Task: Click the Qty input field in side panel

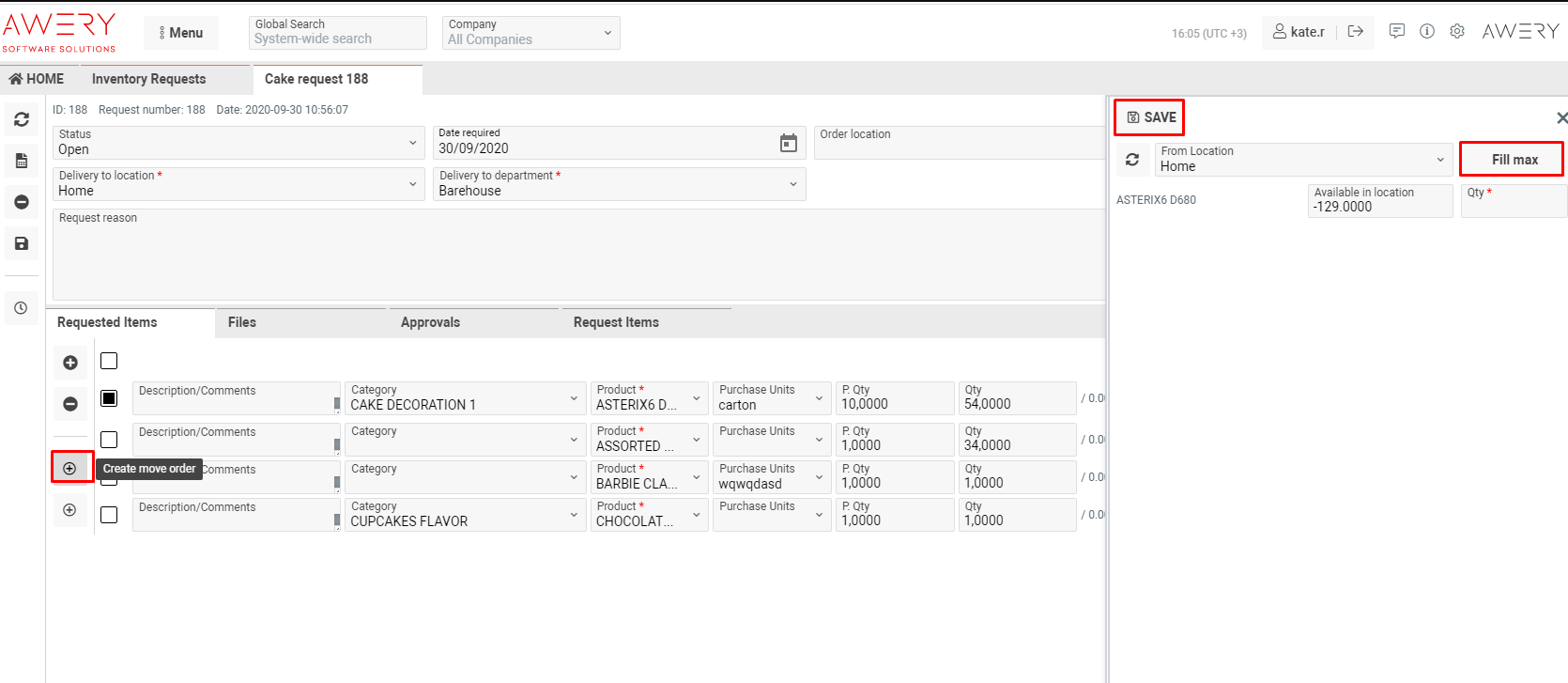Action: (1514, 205)
